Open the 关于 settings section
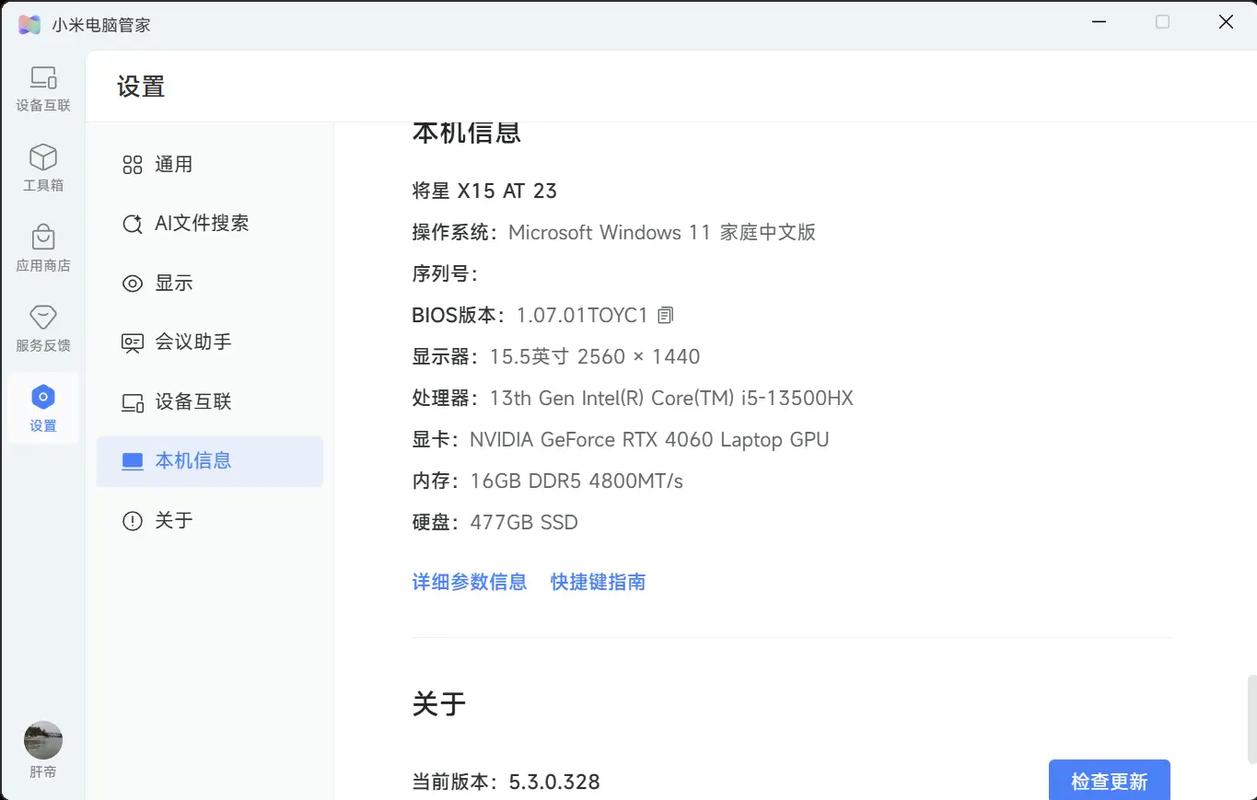This screenshot has height=800, width=1257. 173,518
